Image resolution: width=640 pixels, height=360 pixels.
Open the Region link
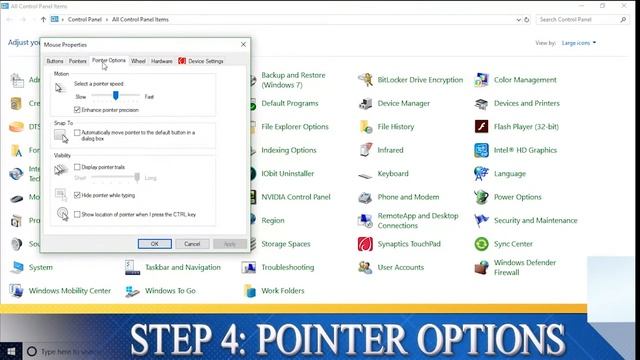[273, 221]
